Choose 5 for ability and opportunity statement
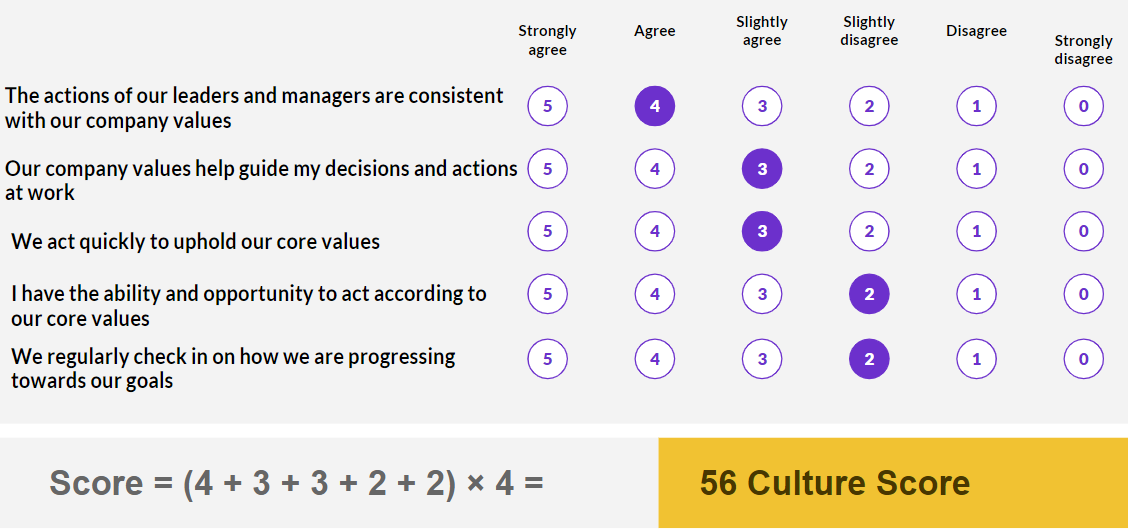 click(547, 294)
